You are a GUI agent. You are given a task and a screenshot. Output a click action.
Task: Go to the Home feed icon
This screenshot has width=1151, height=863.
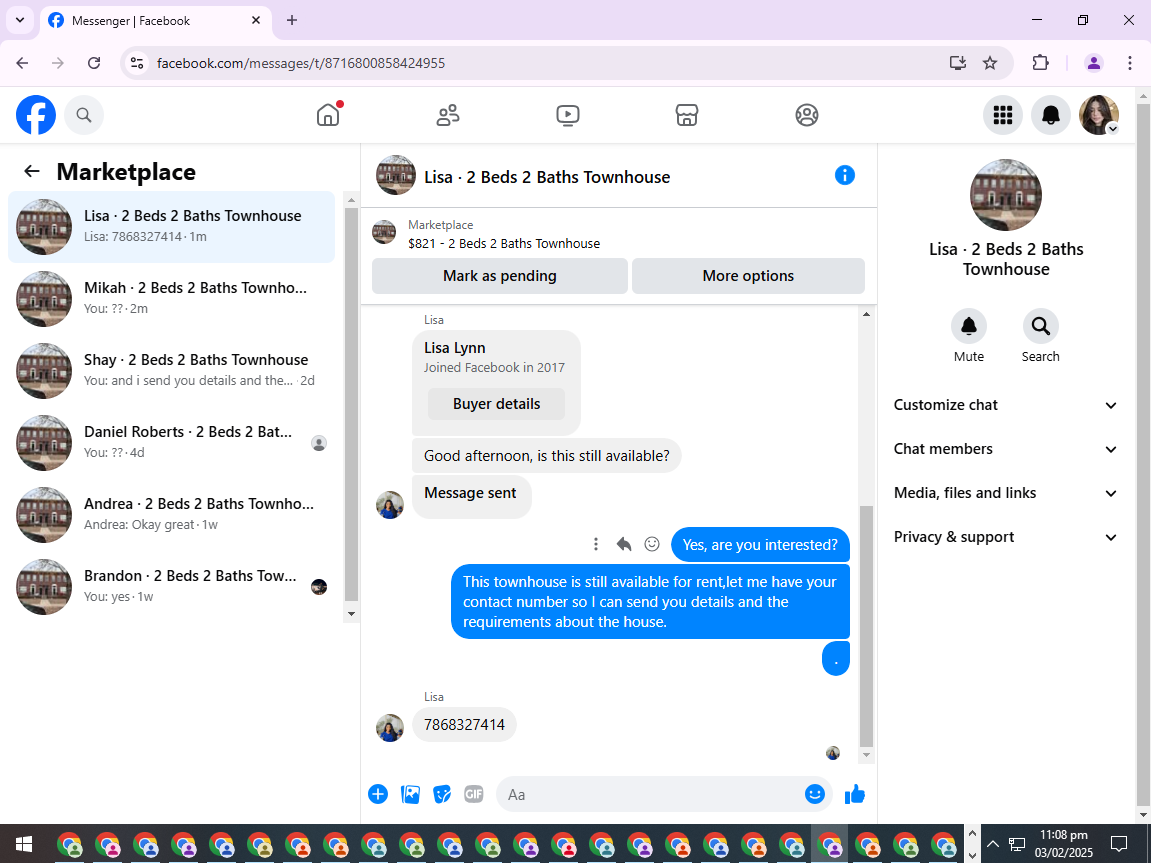(328, 115)
